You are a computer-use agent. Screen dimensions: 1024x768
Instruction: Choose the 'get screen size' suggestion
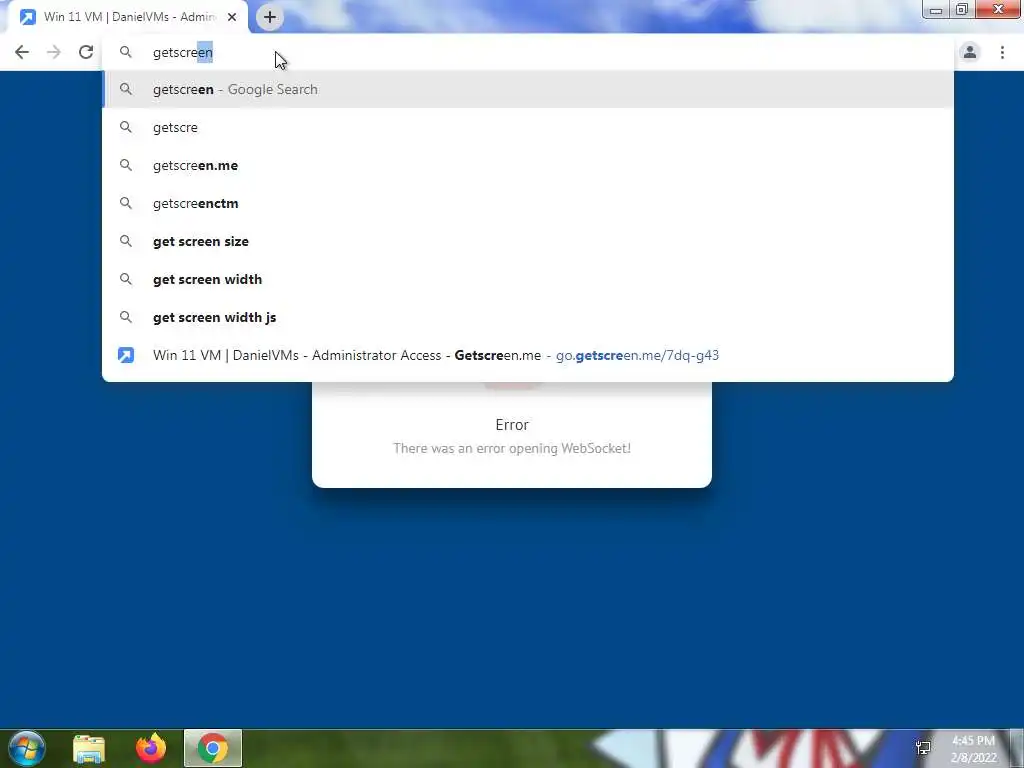point(528,241)
